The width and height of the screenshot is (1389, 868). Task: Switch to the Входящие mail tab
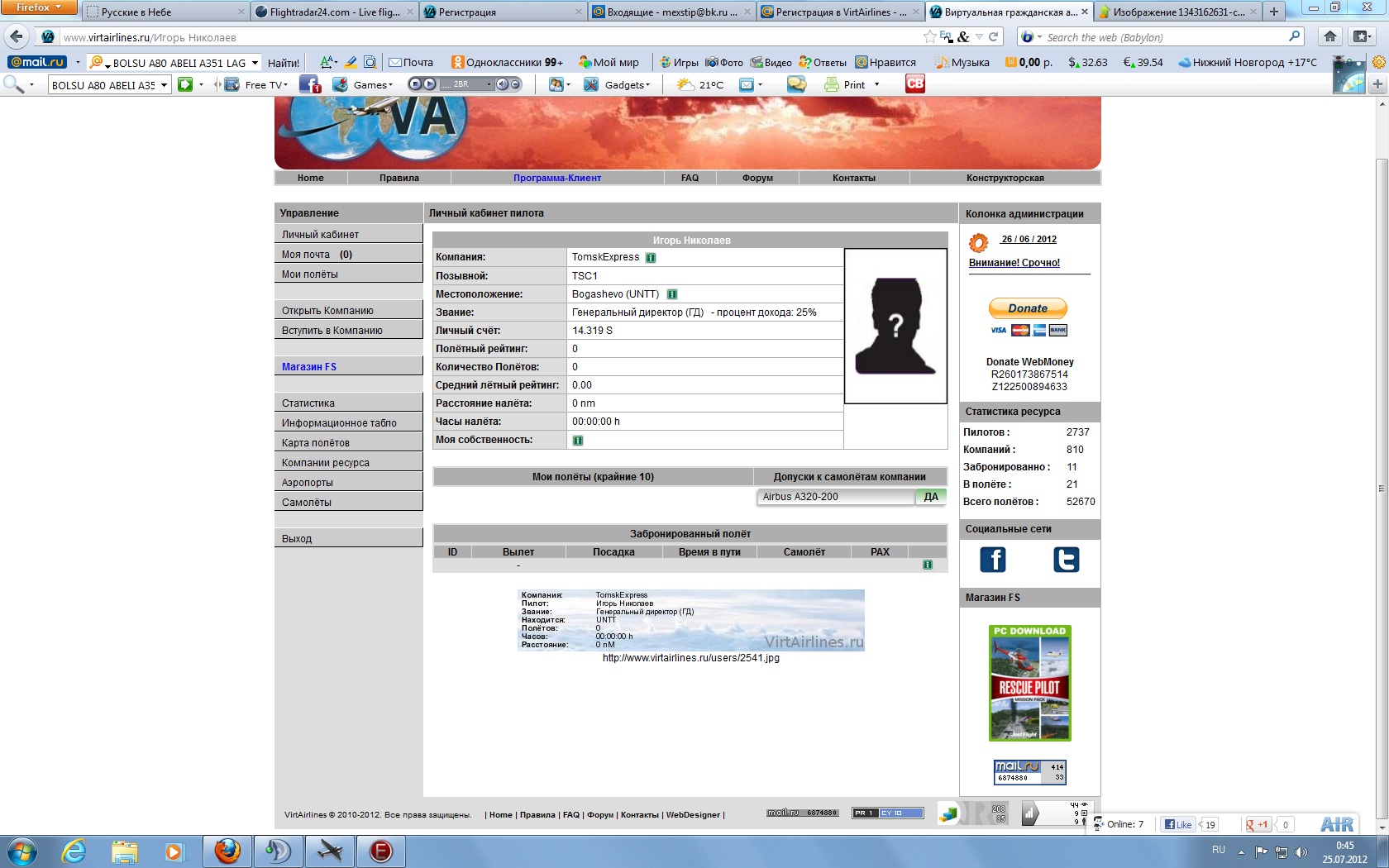click(671, 12)
